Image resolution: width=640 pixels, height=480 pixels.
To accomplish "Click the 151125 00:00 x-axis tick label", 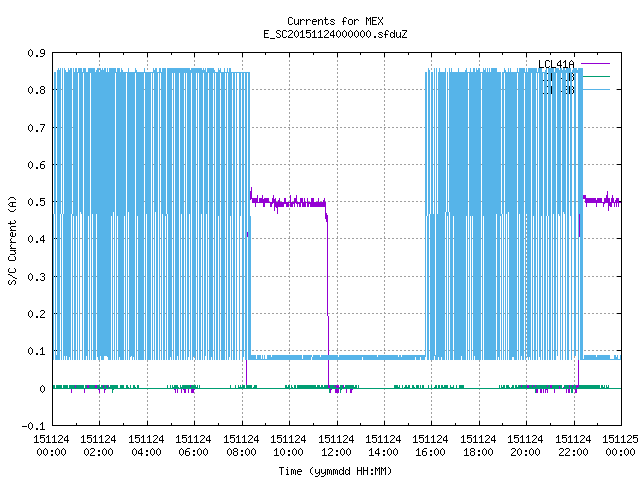I will (621, 446).
